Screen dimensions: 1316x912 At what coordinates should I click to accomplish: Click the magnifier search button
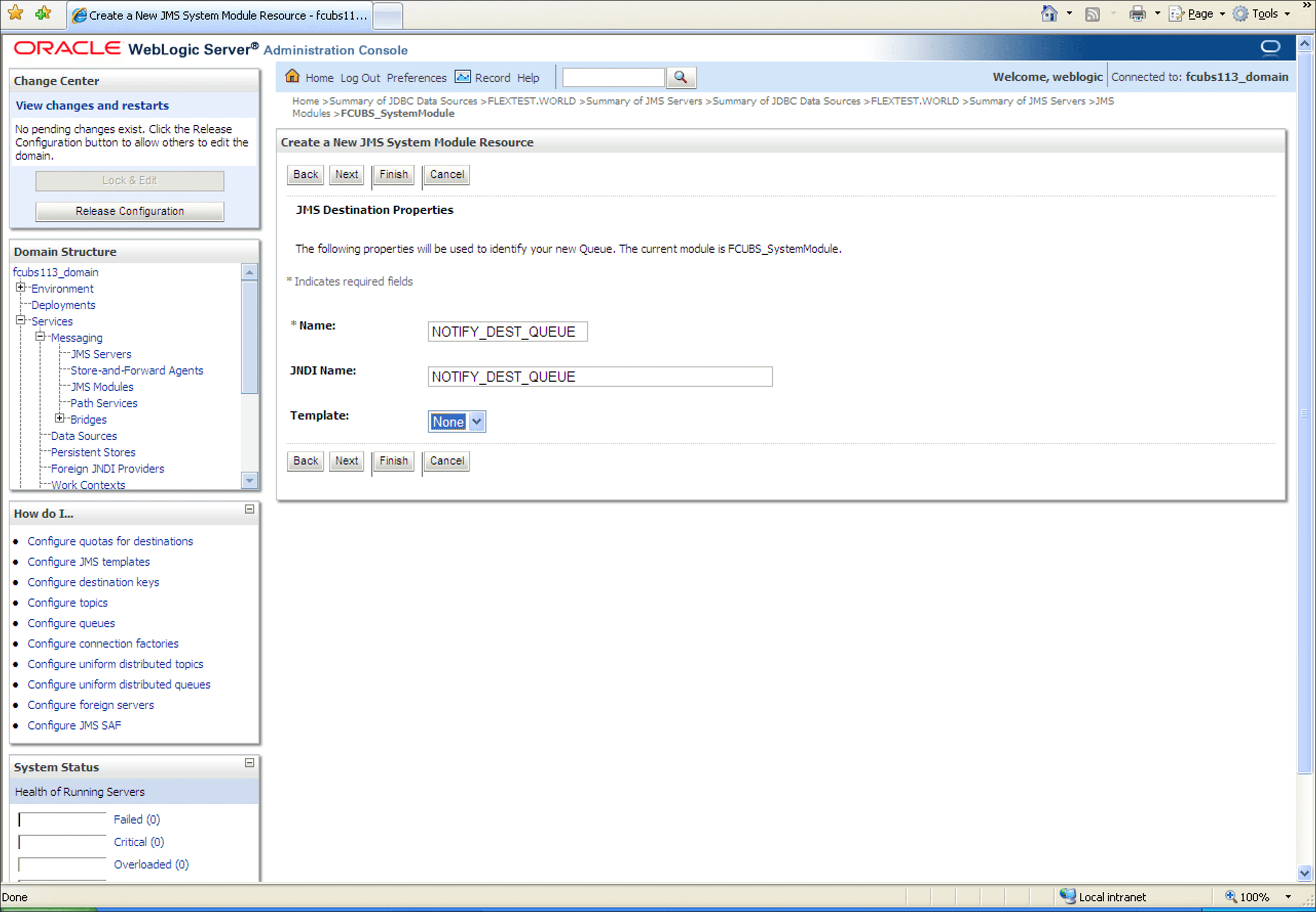tap(680, 77)
